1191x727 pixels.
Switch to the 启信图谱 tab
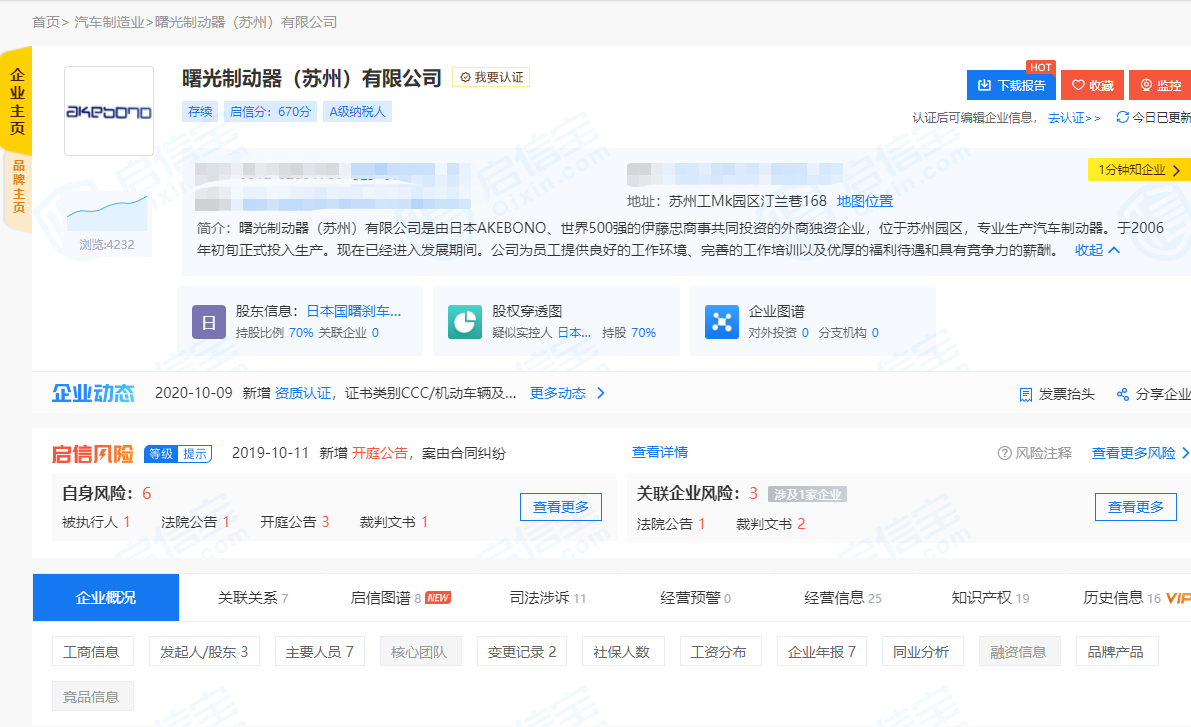point(400,598)
